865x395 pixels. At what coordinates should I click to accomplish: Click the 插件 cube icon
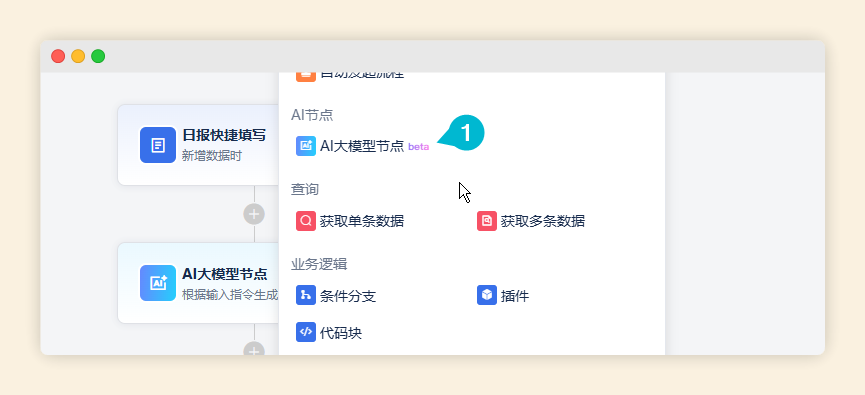pos(487,295)
